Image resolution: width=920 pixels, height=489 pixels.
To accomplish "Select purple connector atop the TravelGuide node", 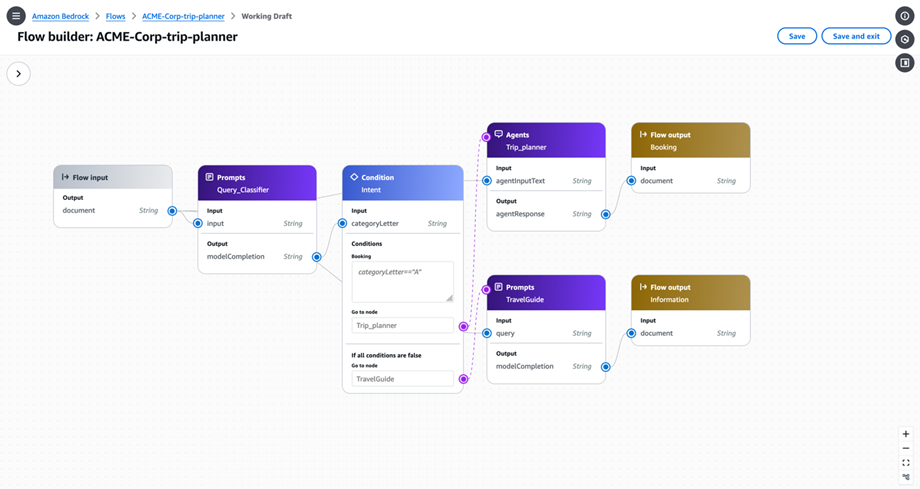I will click(x=486, y=289).
